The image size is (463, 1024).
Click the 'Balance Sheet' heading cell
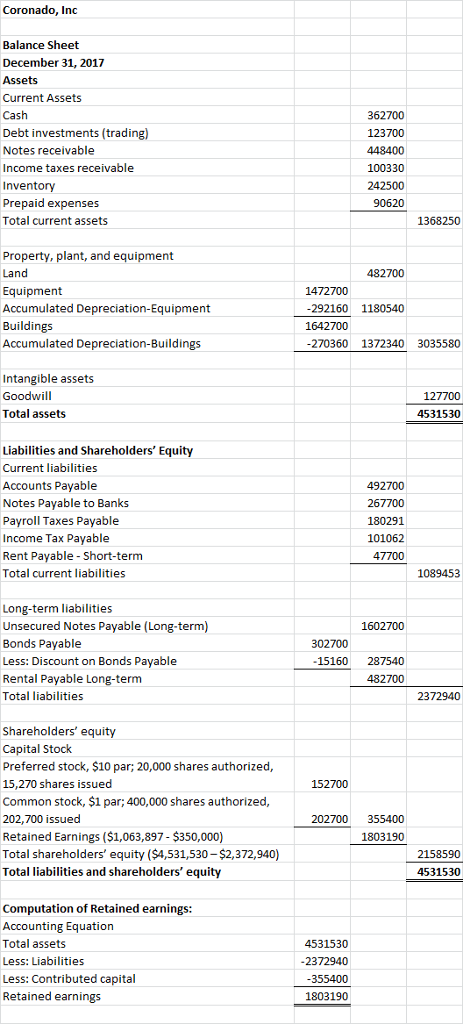click(x=41, y=46)
